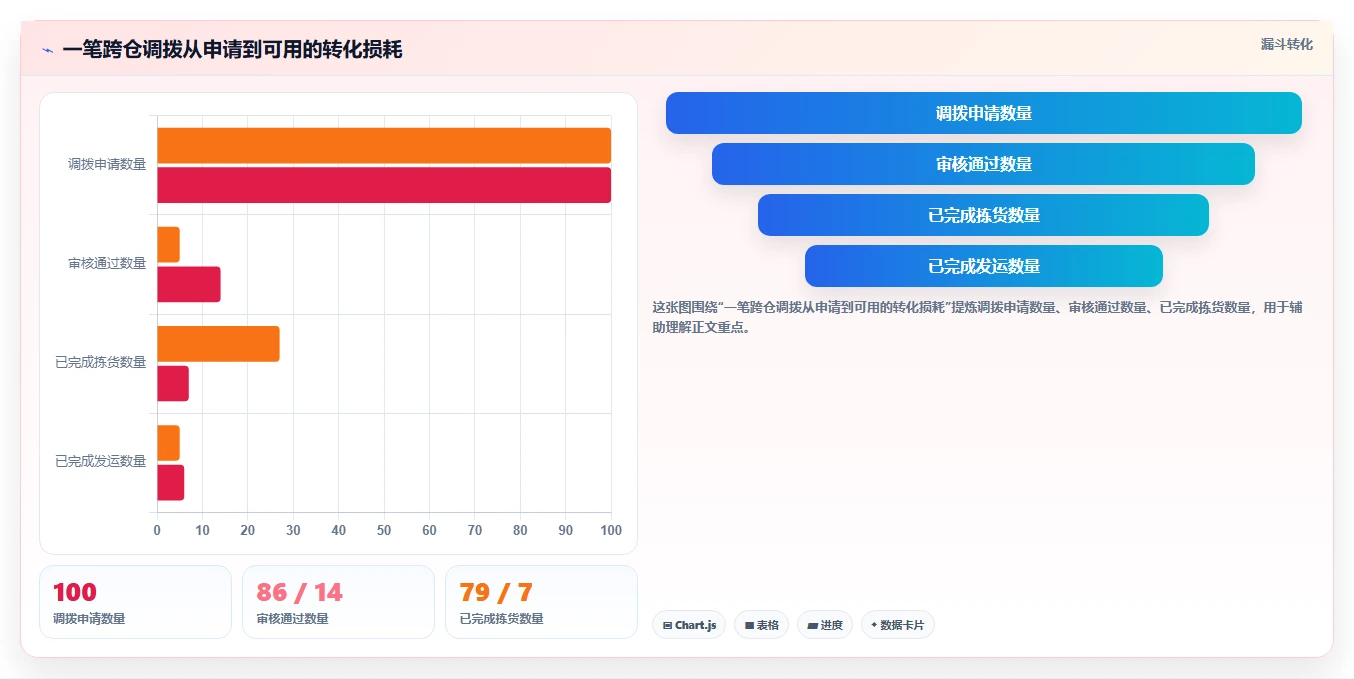Select the 表格 tag chip
This screenshot has width=1354, height=679.
[x=761, y=625]
